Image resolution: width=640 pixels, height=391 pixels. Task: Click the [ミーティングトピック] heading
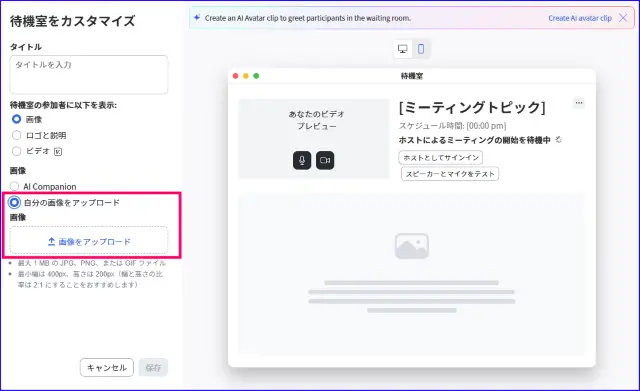pos(472,107)
